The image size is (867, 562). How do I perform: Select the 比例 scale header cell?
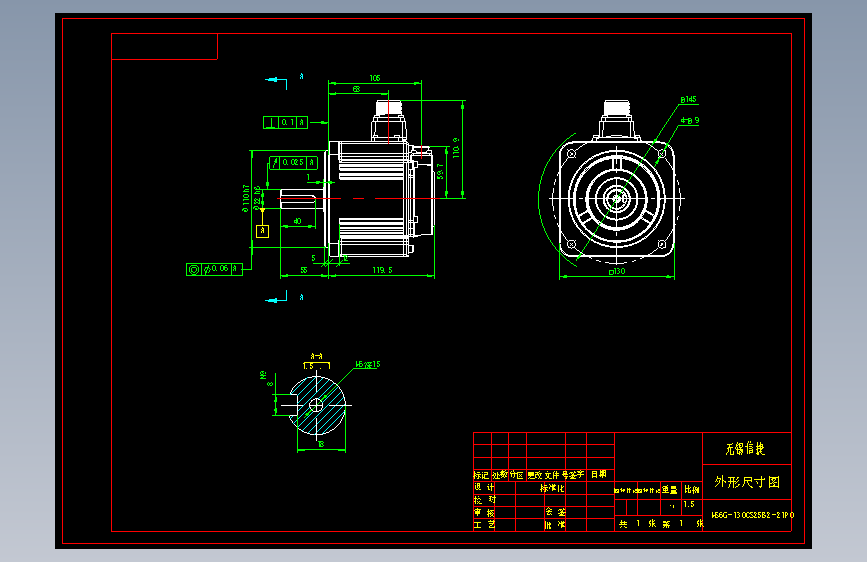[x=692, y=490]
